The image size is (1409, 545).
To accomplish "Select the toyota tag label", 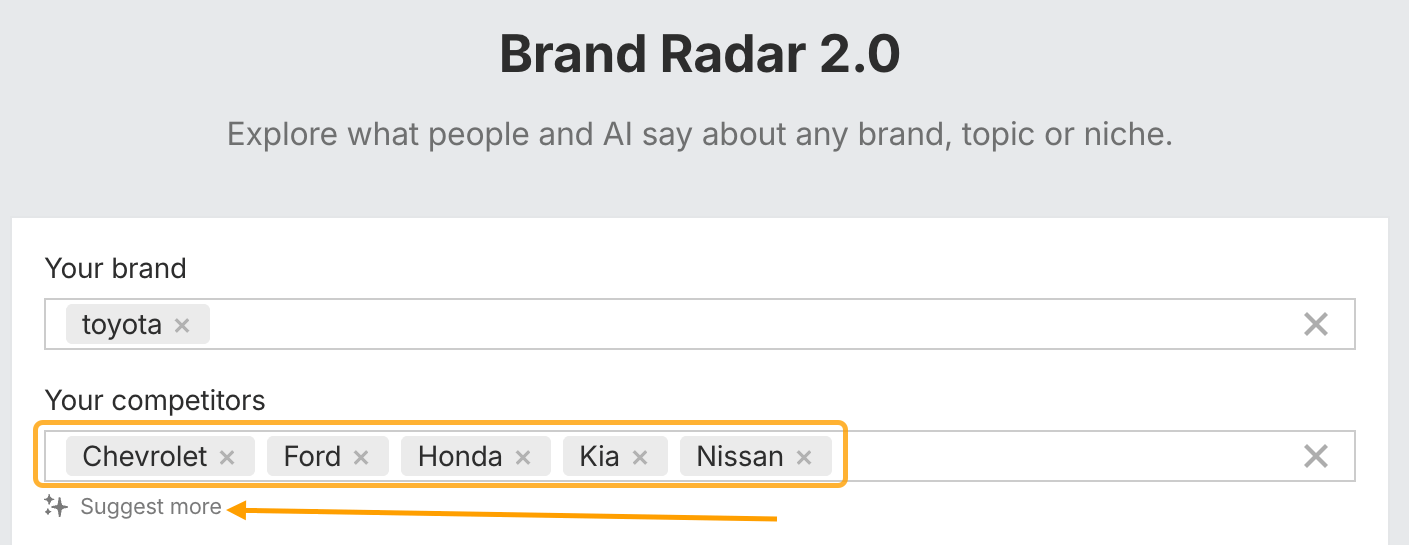I will tap(122, 325).
